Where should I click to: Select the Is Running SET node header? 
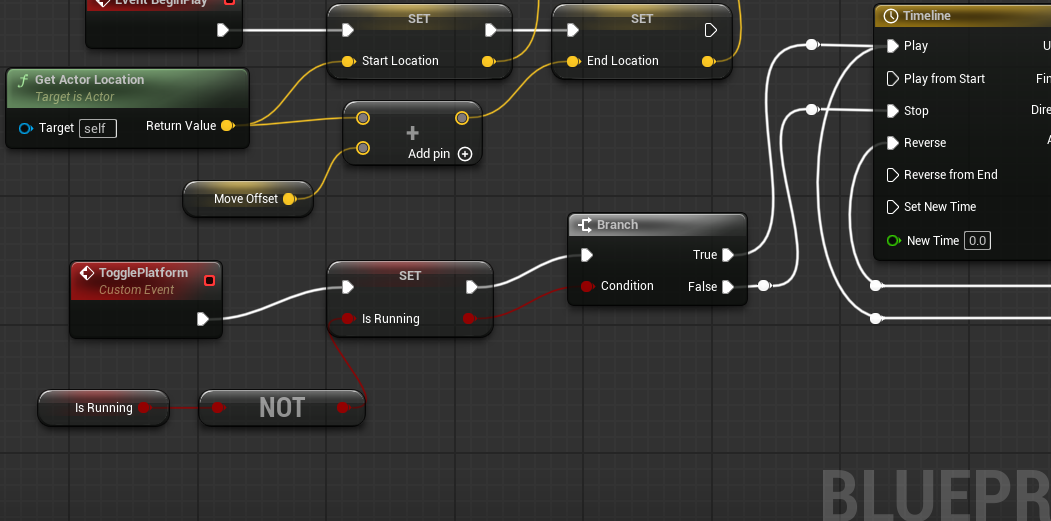pos(410,276)
